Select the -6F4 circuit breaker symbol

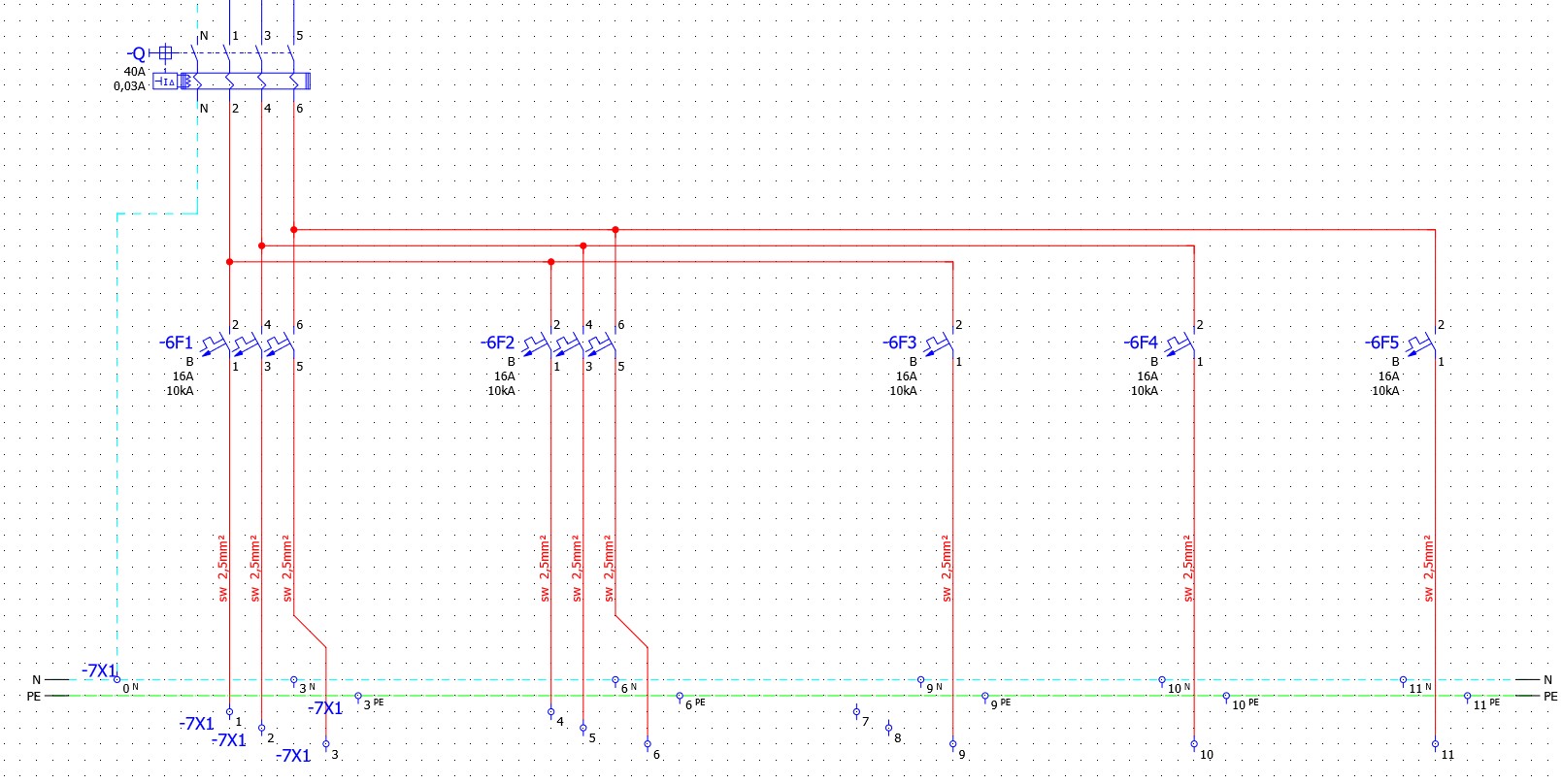pyautogui.click(x=1180, y=344)
